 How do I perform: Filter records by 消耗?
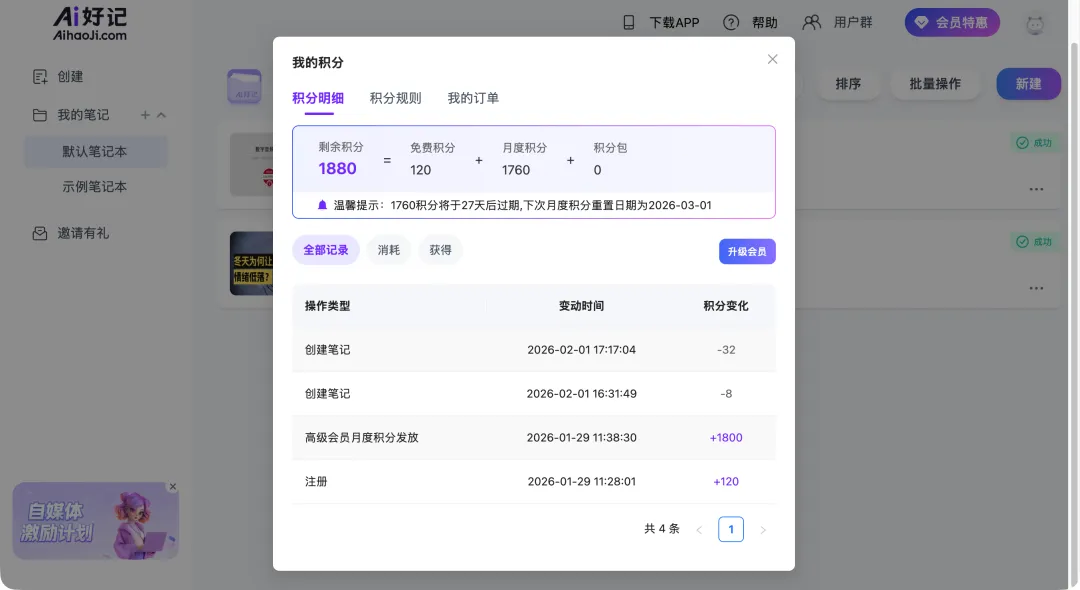pos(389,250)
